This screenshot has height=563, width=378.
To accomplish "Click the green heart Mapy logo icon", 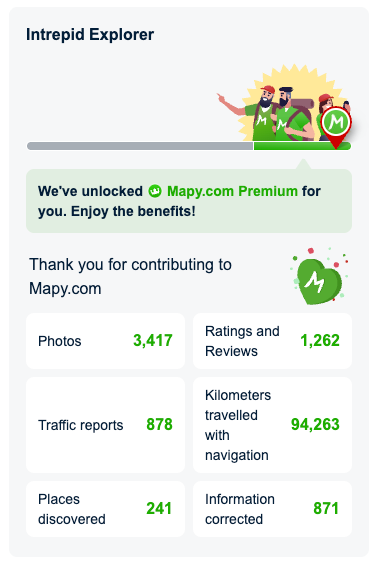I will click(319, 281).
